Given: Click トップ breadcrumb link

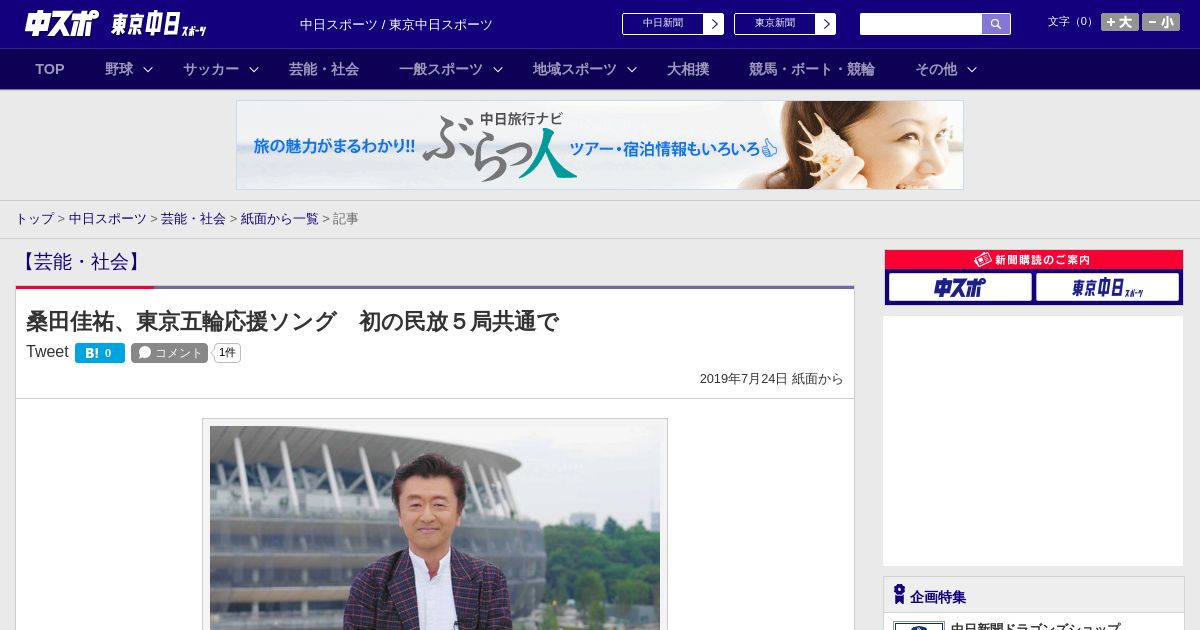Looking at the screenshot, I should pyautogui.click(x=34, y=219).
